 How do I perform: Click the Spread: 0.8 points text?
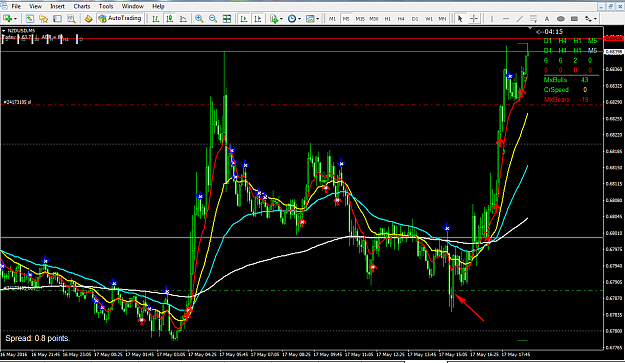[37, 338]
